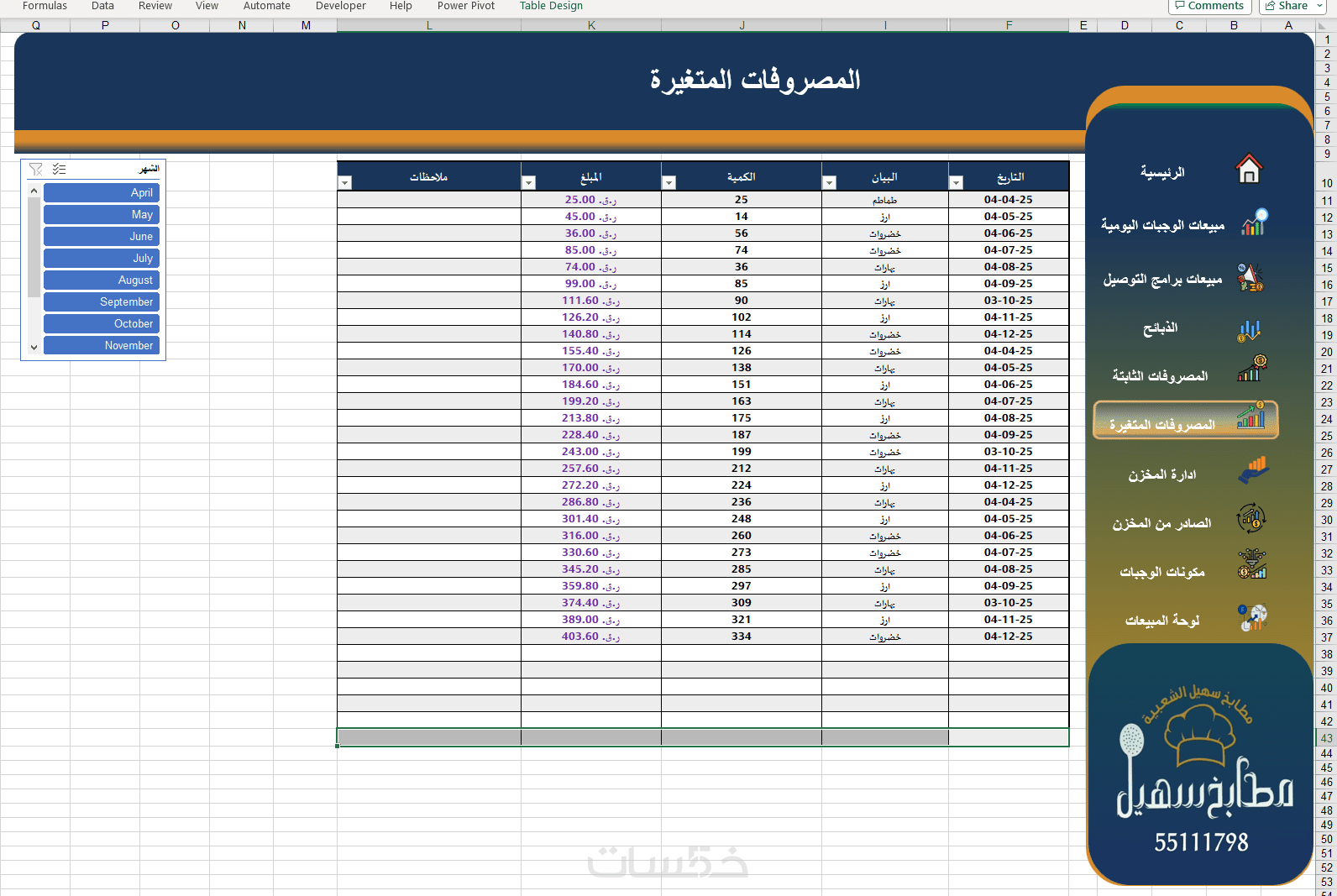Screen dimensions: 1337x896
Task: Click slicer scroll down arrow
Action: [x=34, y=347]
